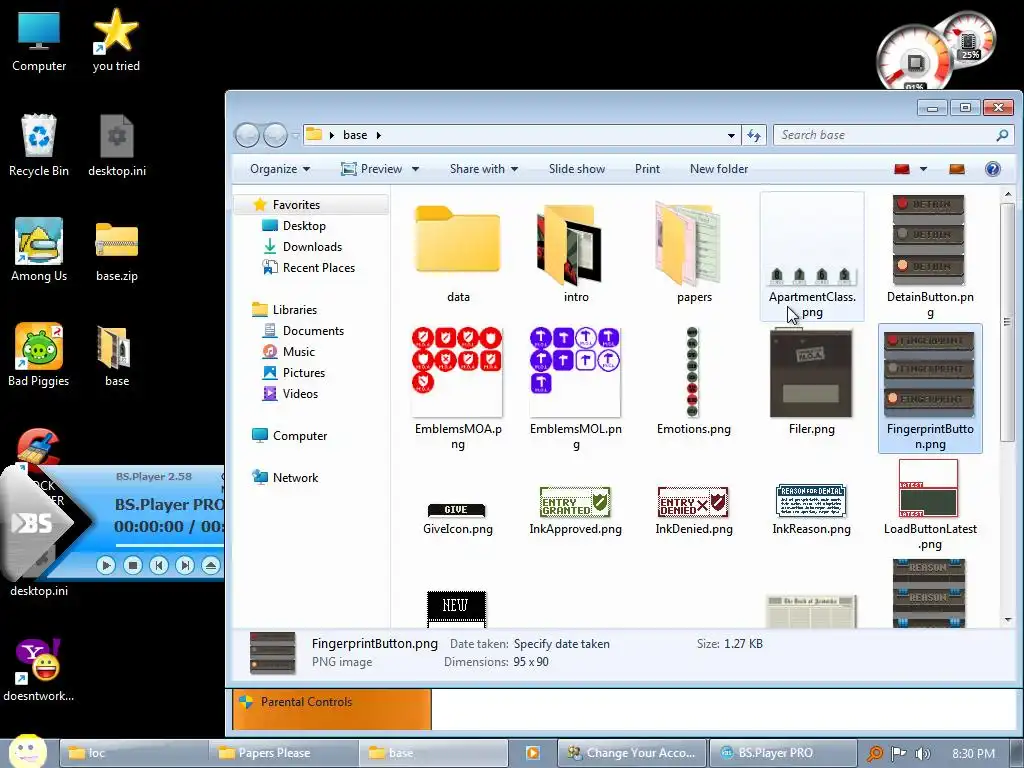
Task: Click eject button in BS.Player
Action: tap(210, 565)
